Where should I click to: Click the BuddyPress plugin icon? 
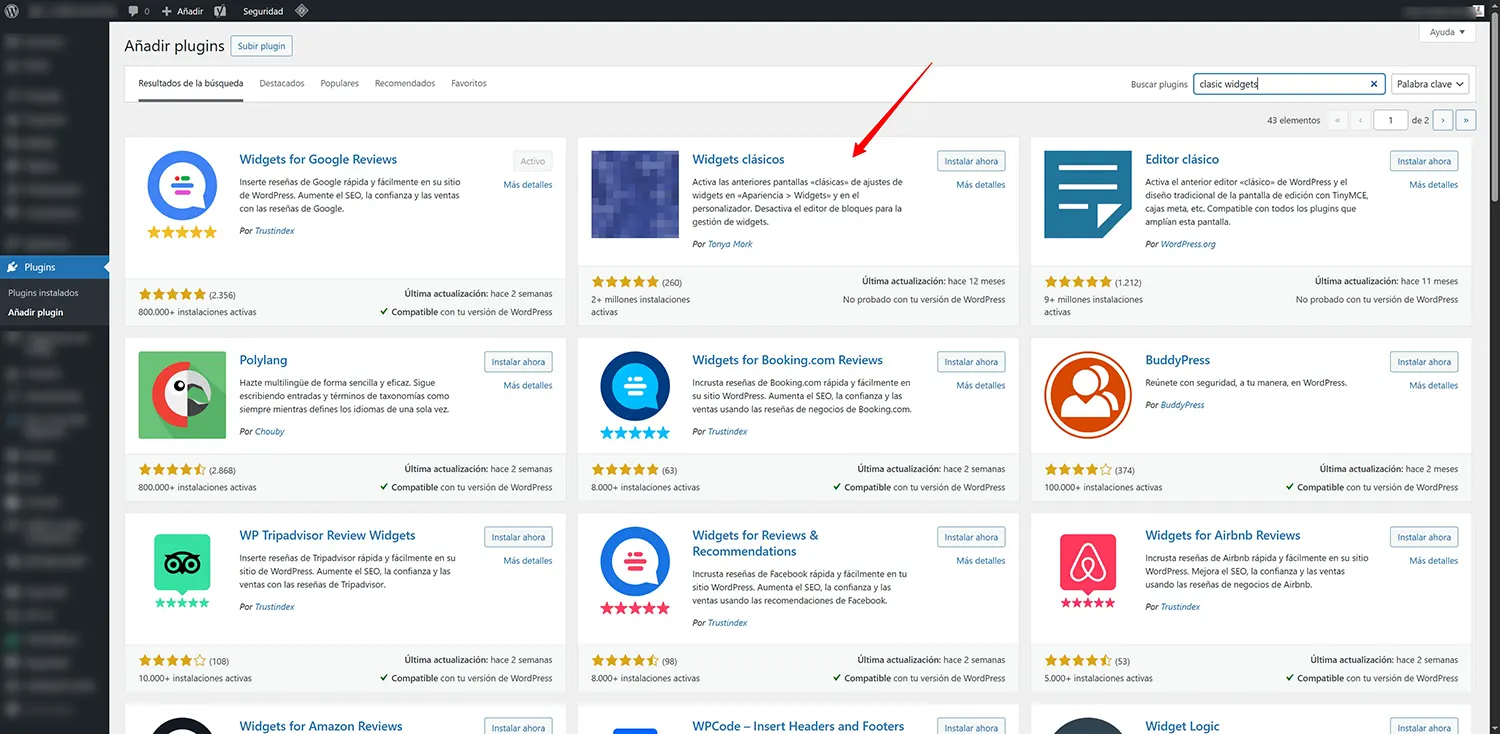(x=1087, y=395)
